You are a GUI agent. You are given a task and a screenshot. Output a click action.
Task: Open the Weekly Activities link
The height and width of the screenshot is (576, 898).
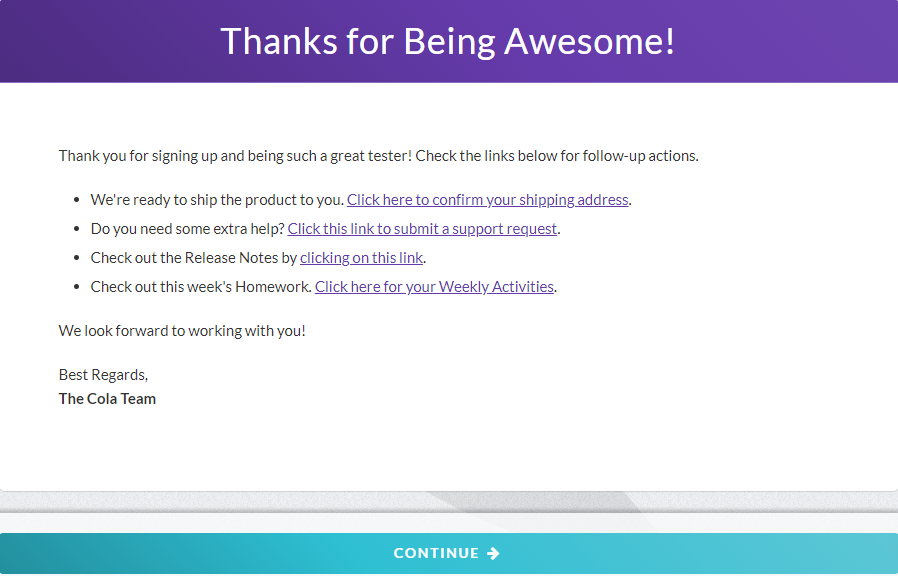[434, 286]
